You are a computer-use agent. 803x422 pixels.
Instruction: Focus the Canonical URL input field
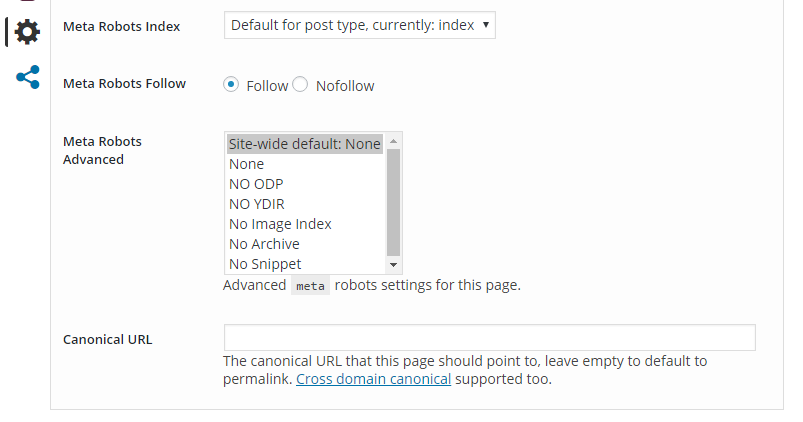pyautogui.click(x=490, y=337)
